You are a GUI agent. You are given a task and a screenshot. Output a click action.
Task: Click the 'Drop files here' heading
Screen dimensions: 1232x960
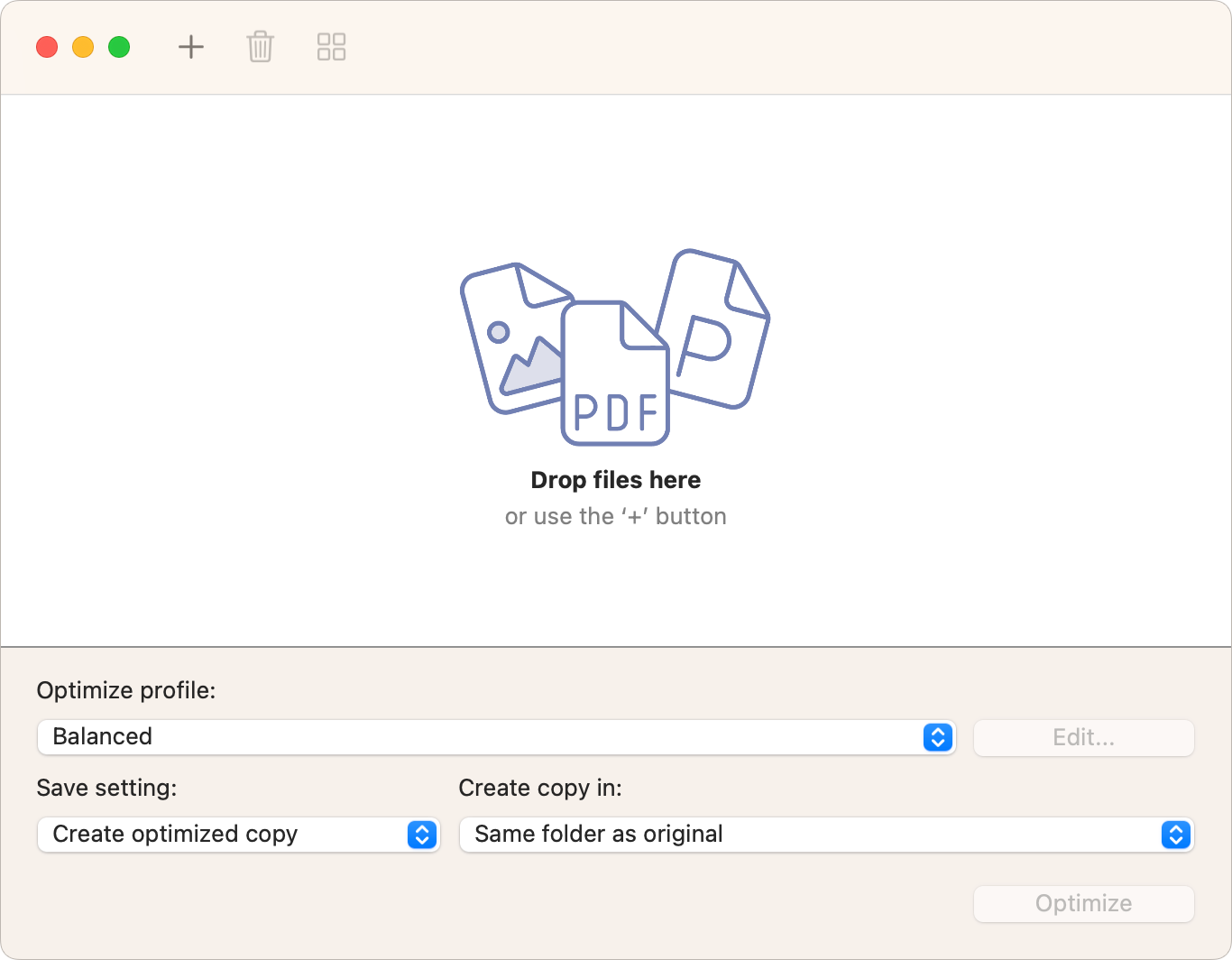pyautogui.click(x=616, y=480)
